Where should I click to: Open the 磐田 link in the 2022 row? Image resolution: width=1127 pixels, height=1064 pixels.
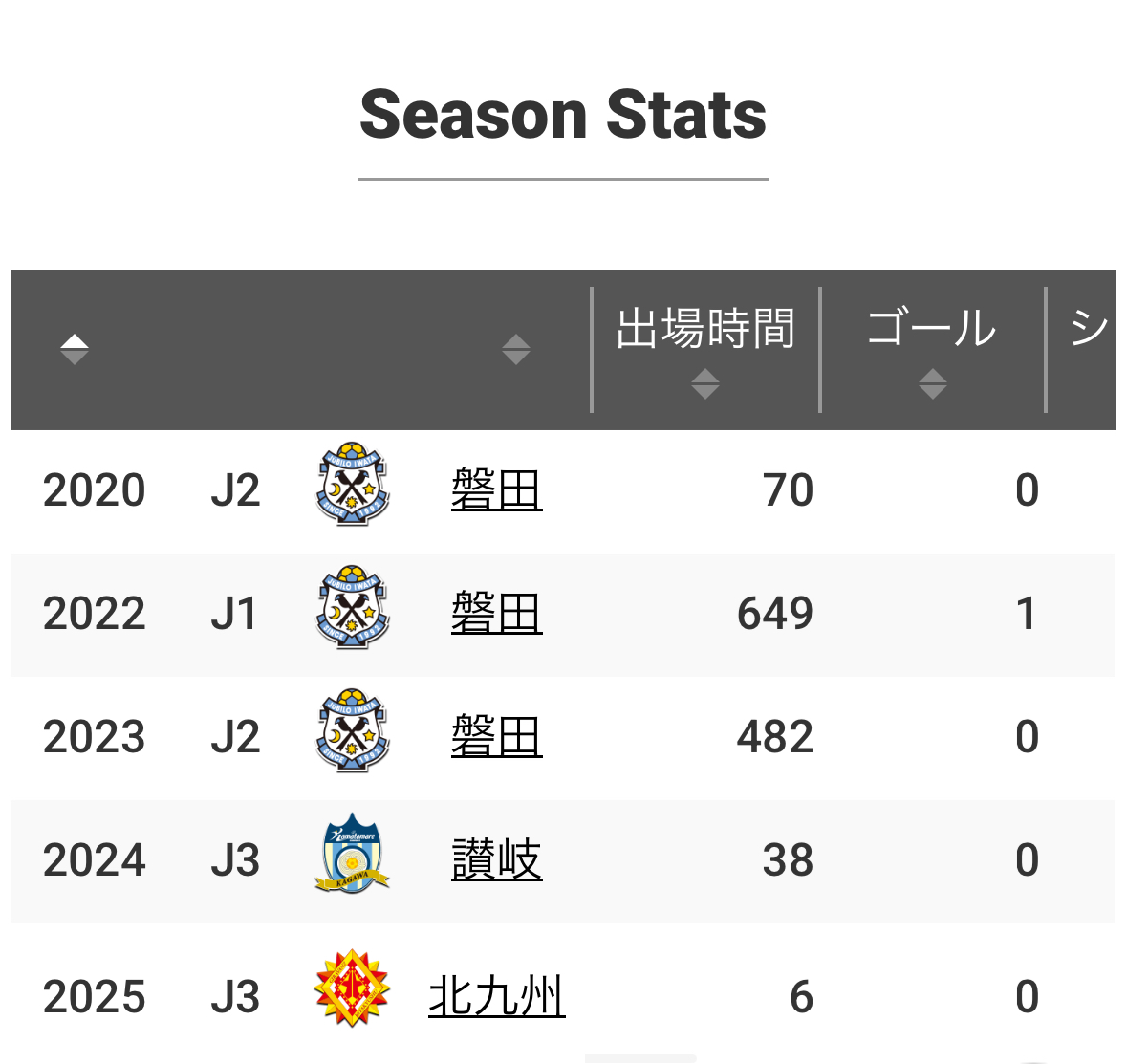click(497, 613)
